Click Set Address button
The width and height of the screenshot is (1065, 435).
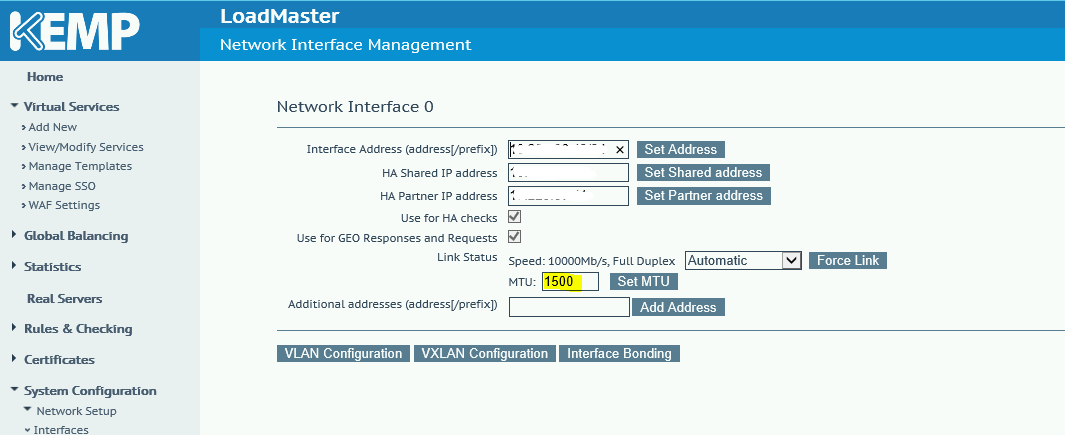point(681,150)
